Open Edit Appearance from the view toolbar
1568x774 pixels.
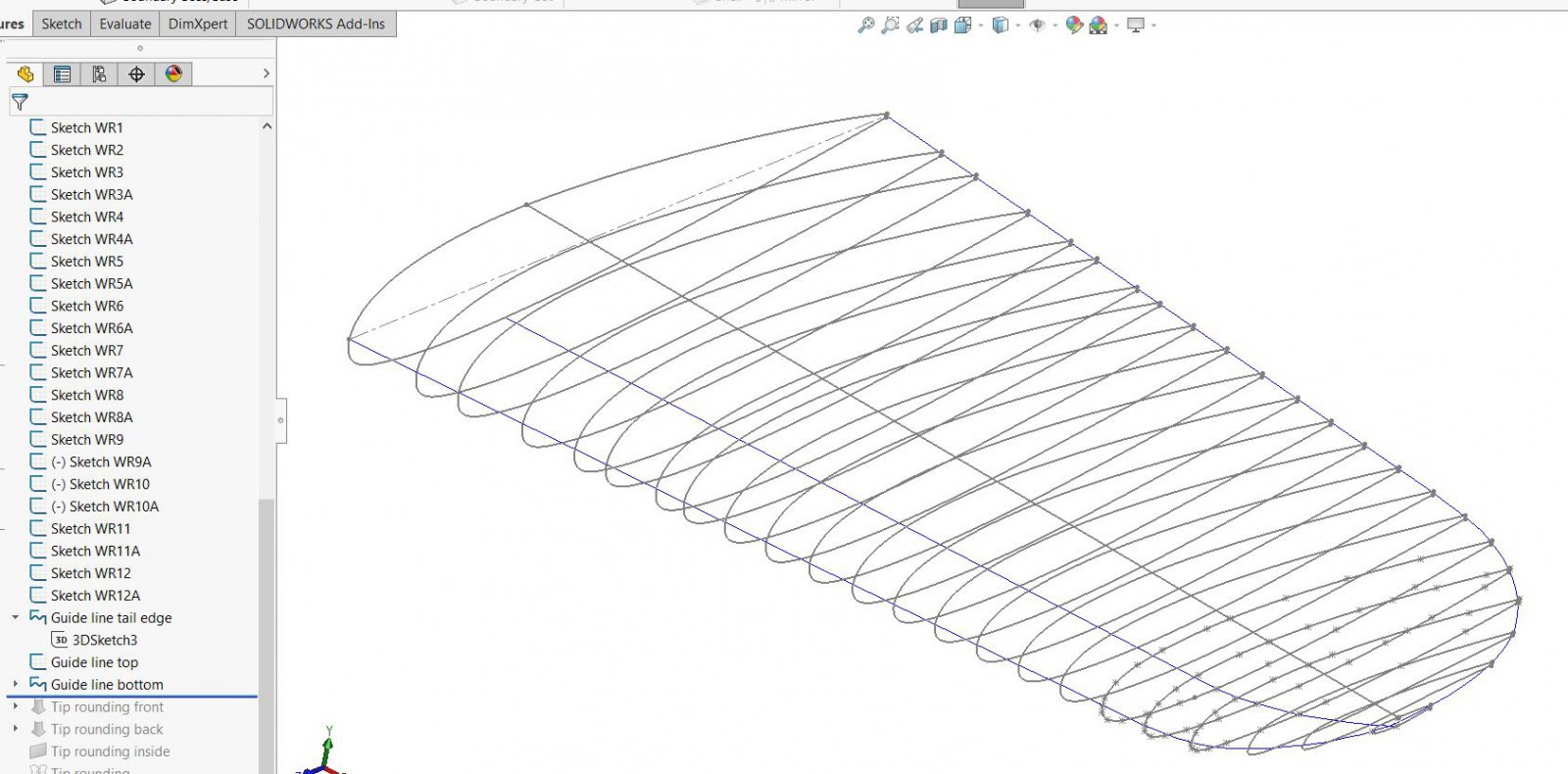pyautogui.click(x=1074, y=25)
